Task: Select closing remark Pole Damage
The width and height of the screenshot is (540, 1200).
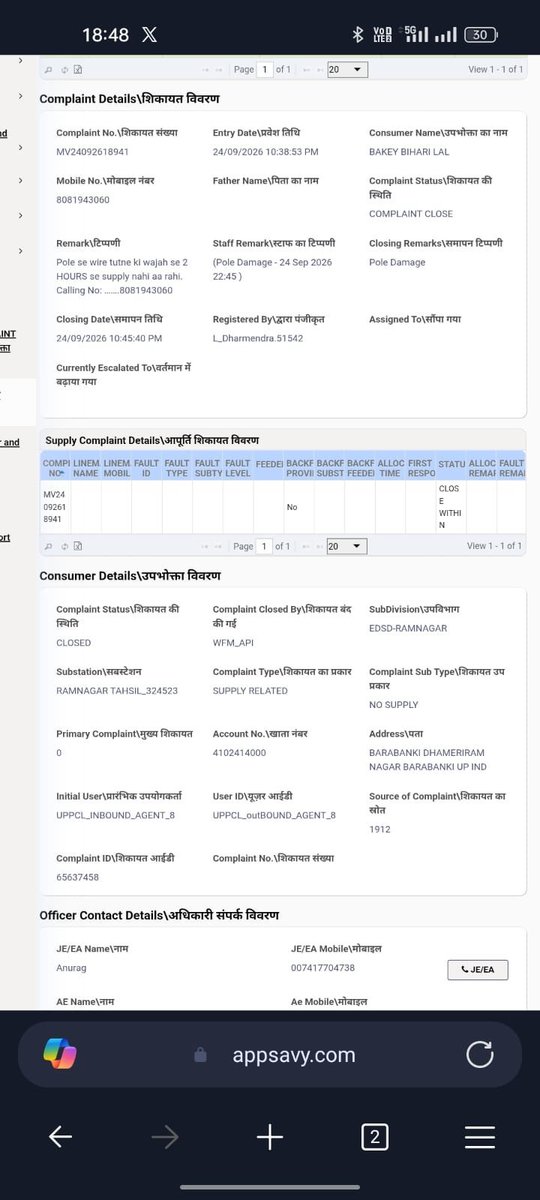Action: pyautogui.click(x=397, y=262)
